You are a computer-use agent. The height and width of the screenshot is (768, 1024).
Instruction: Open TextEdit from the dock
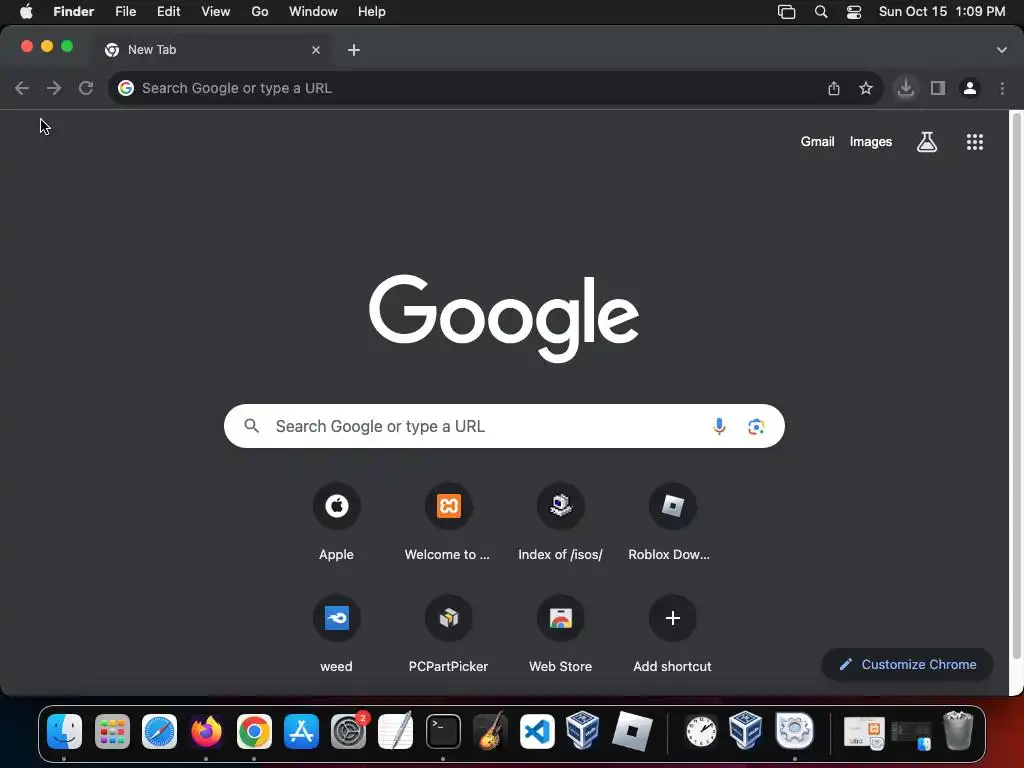(x=396, y=731)
